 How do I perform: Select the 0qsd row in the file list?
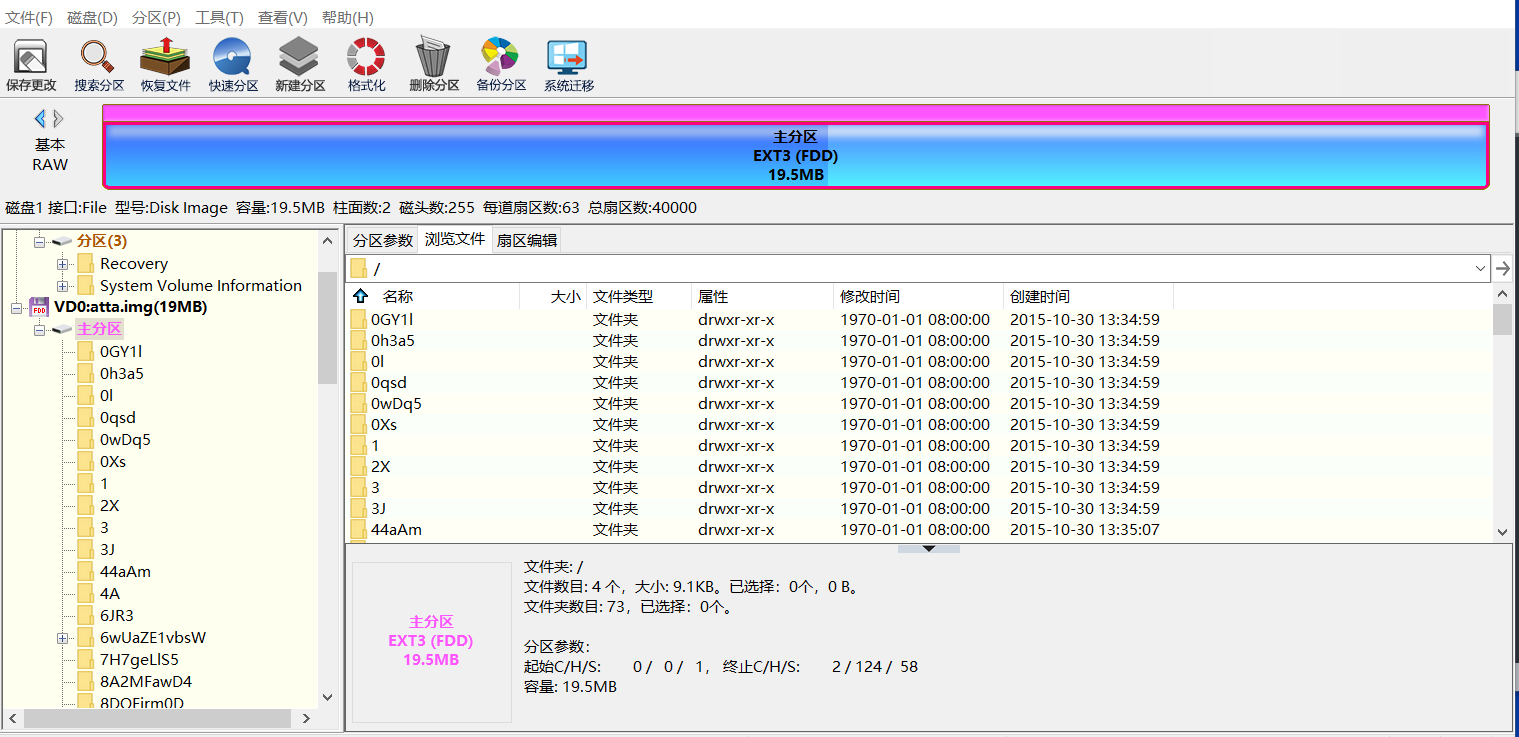920,383
